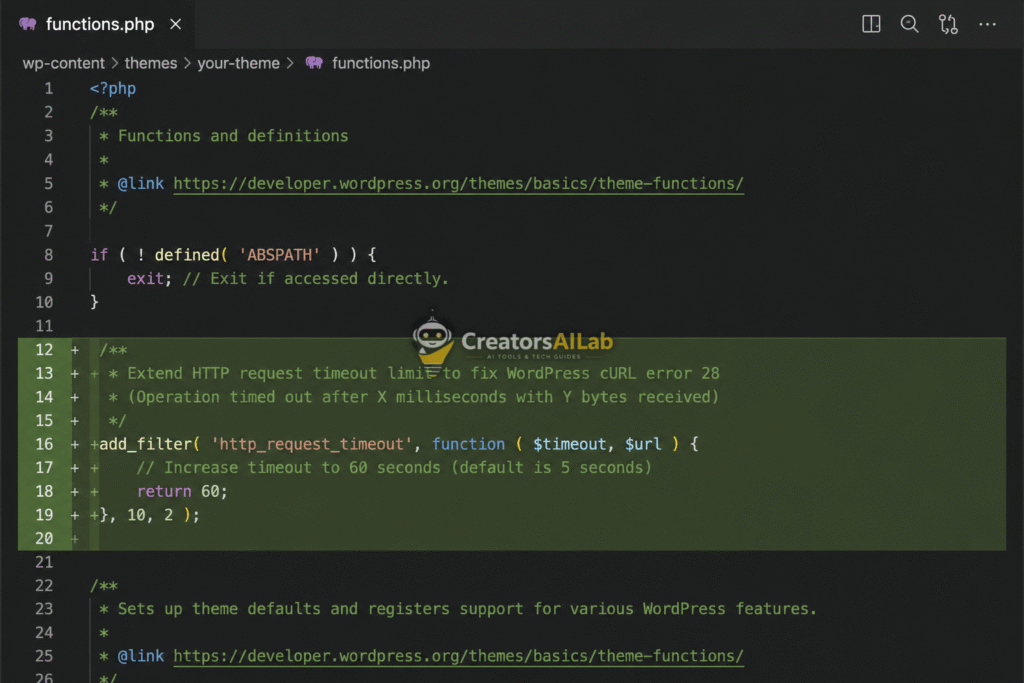
Task: Click the breadcrumb PHP elephant icon
Action: [x=315, y=63]
